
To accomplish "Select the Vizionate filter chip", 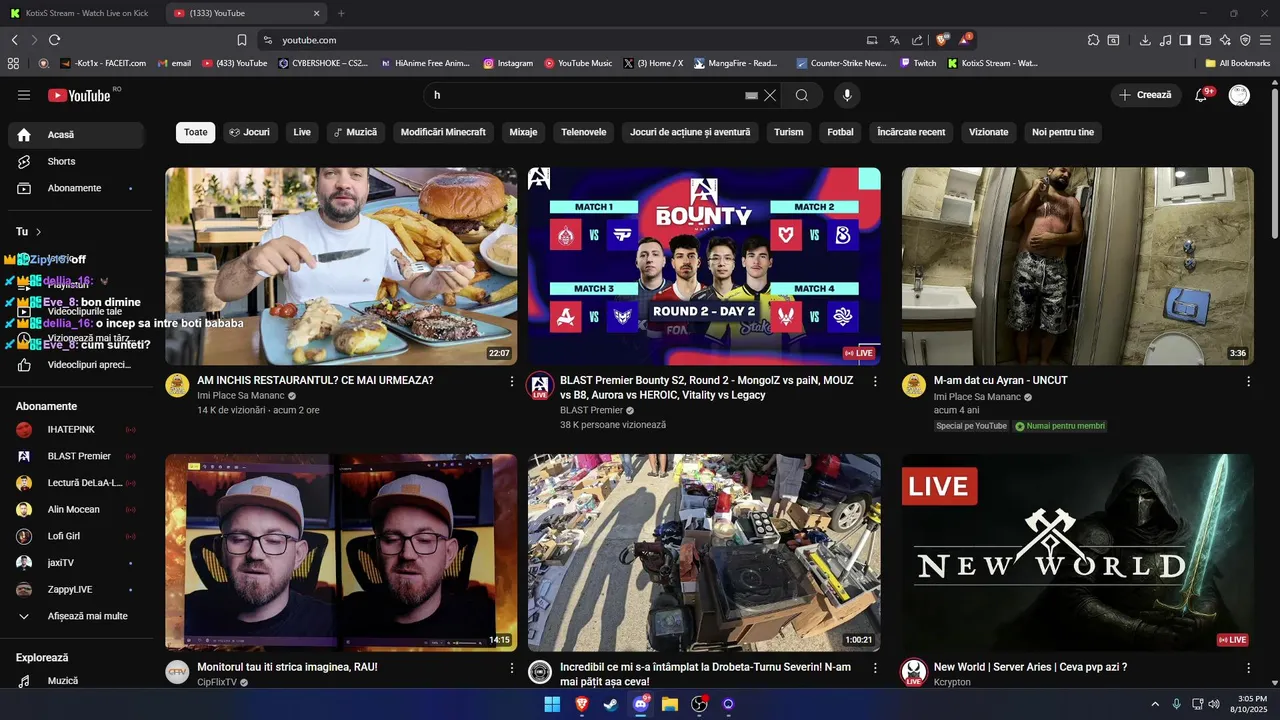I will [989, 132].
